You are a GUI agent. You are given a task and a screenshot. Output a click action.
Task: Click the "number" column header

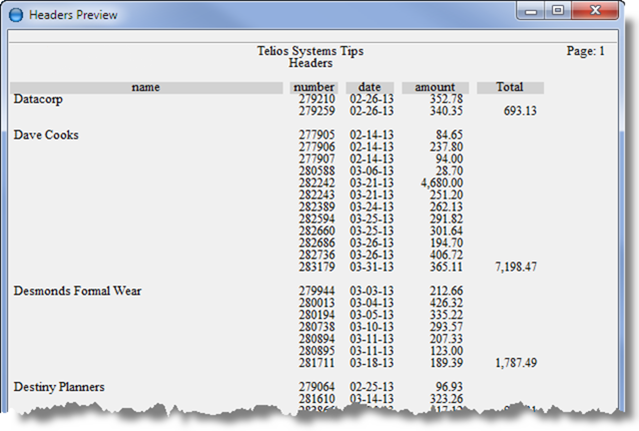coord(314,88)
